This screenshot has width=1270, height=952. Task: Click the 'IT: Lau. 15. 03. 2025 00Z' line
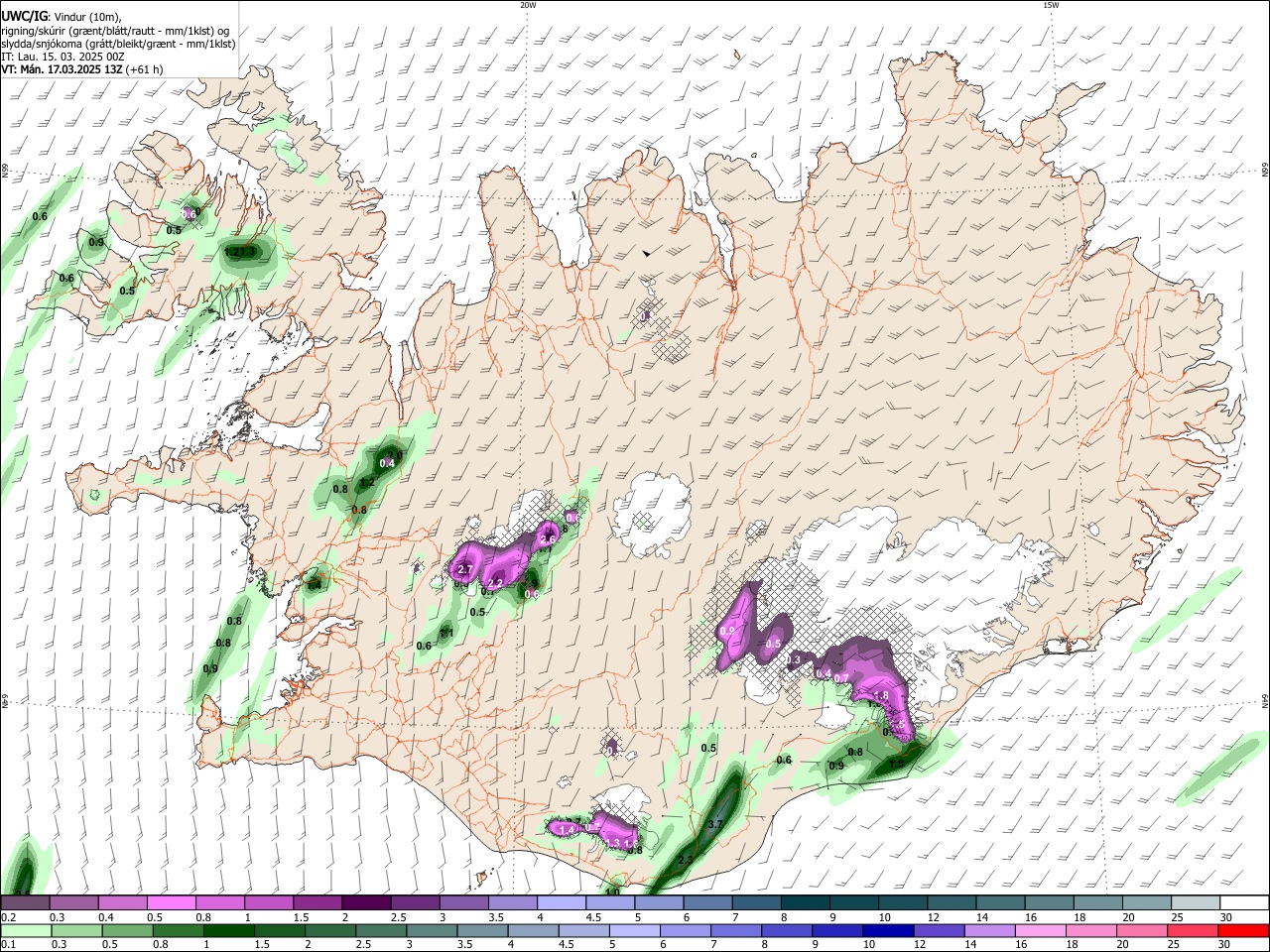pyautogui.click(x=63, y=57)
